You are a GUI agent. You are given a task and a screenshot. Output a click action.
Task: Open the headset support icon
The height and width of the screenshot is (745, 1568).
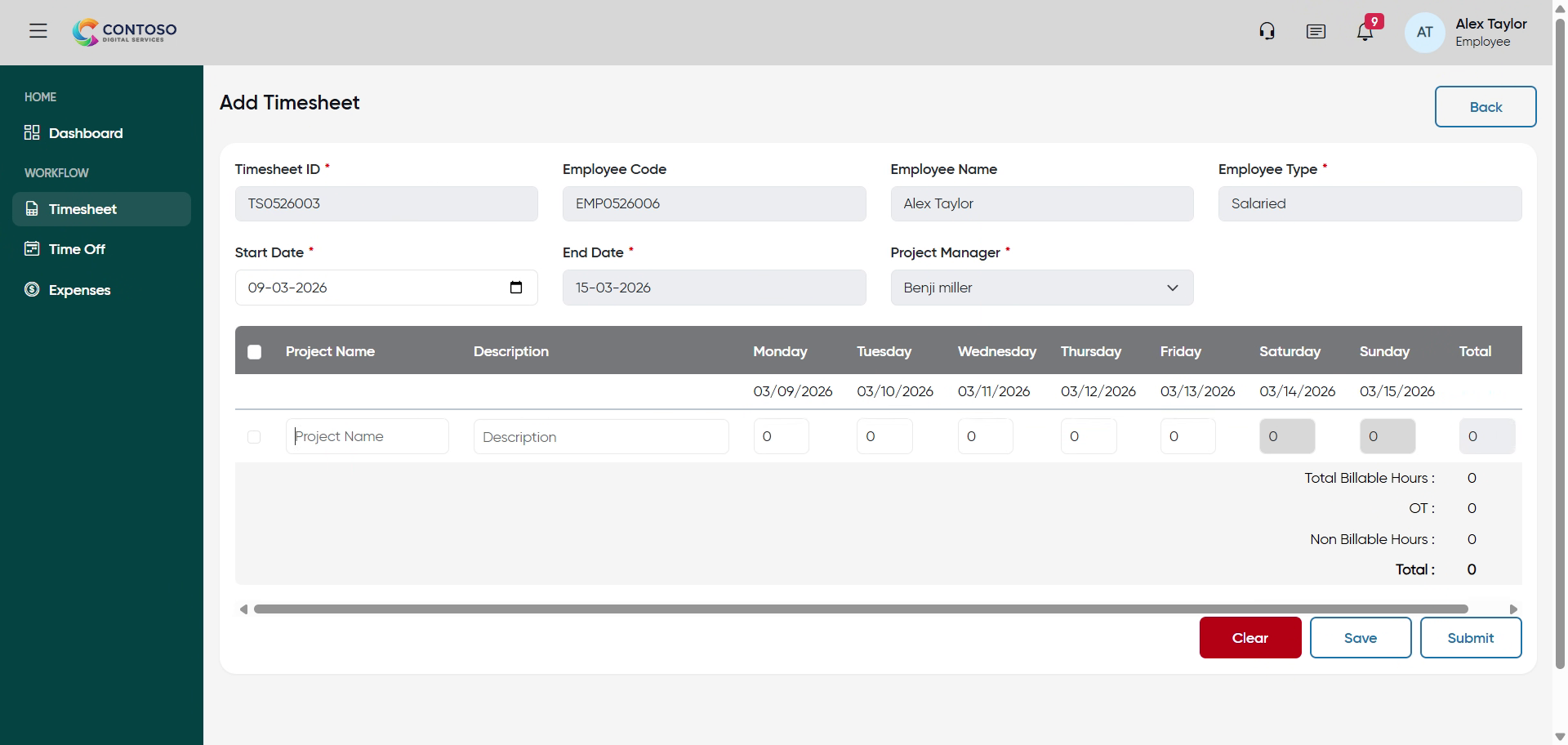1267,30
